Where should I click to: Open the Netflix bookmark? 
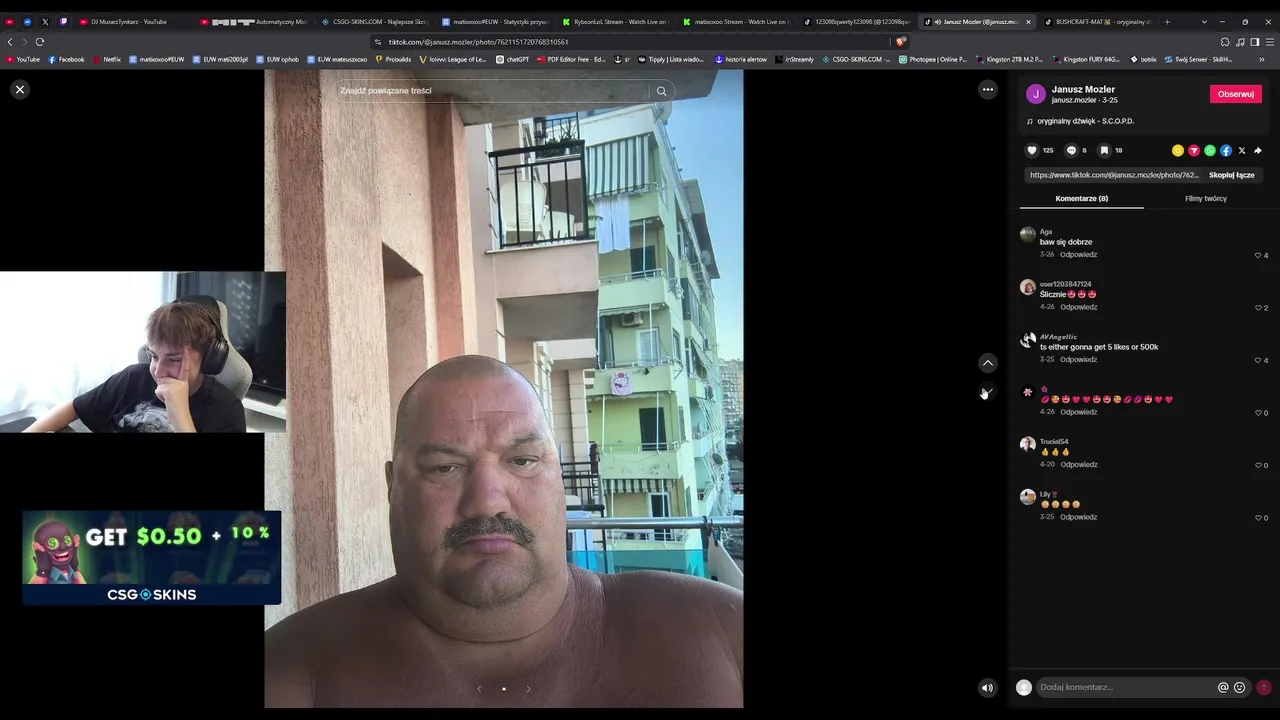click(106, 59)
